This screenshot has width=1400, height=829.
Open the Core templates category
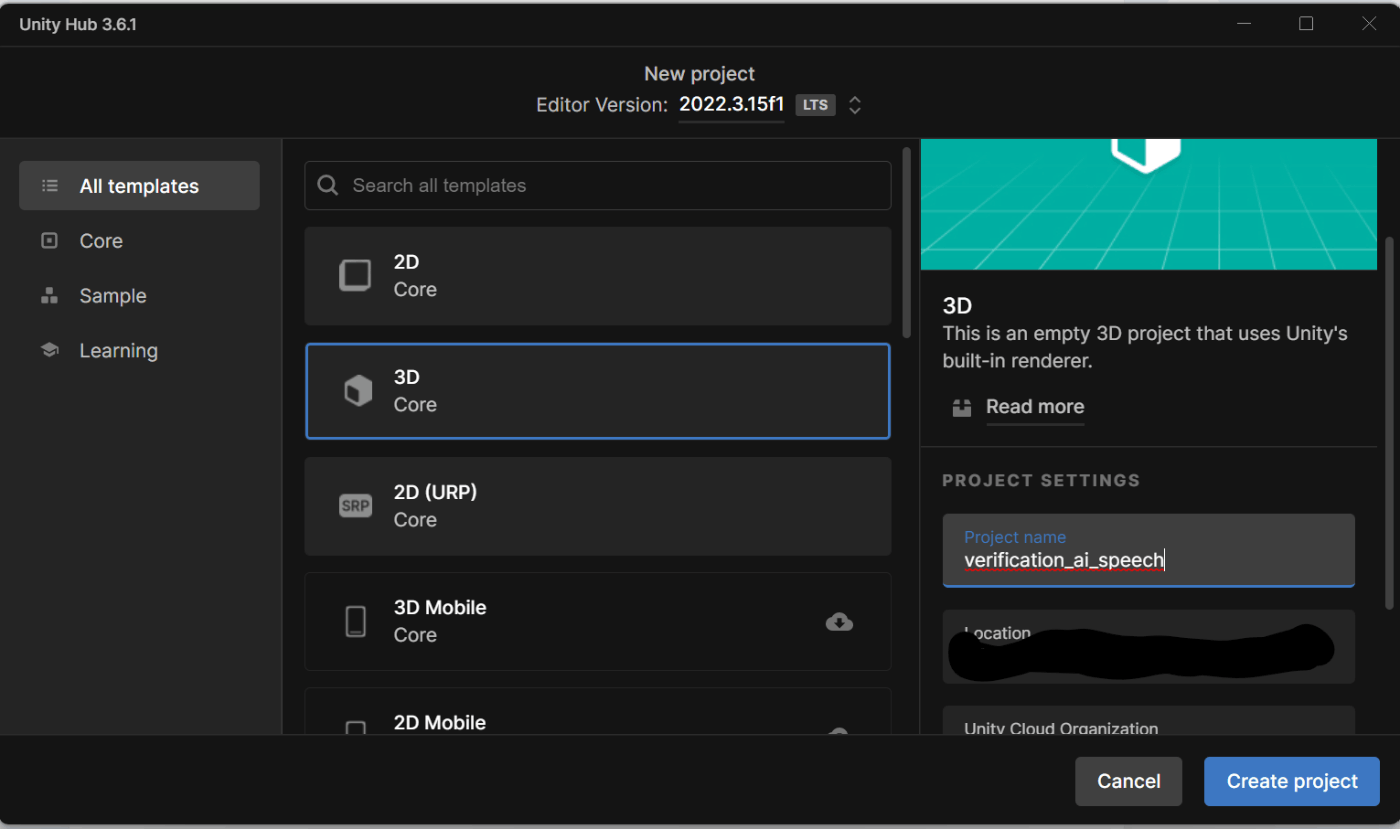pyautogui.click(x=139, y=241)
